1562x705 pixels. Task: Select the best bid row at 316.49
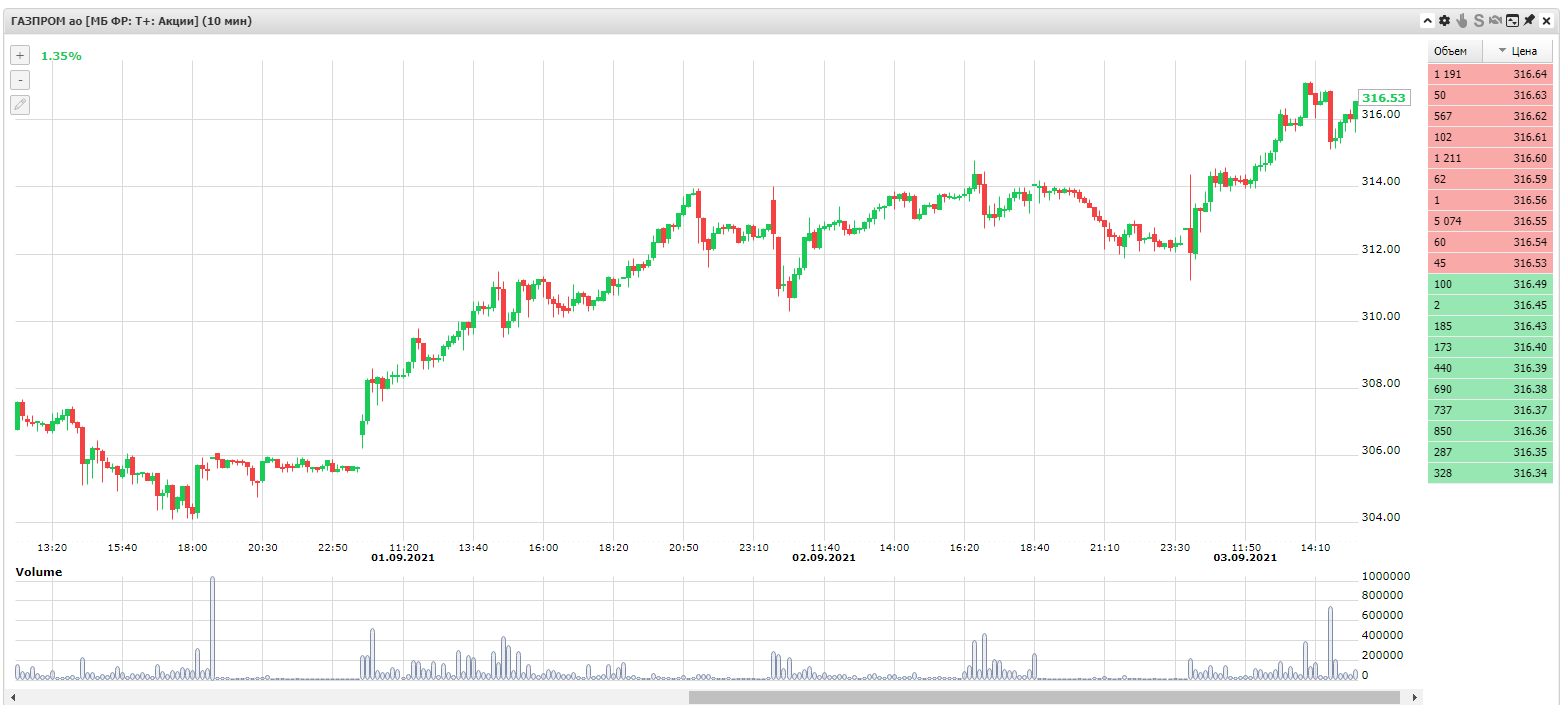tap(1490, 285)
